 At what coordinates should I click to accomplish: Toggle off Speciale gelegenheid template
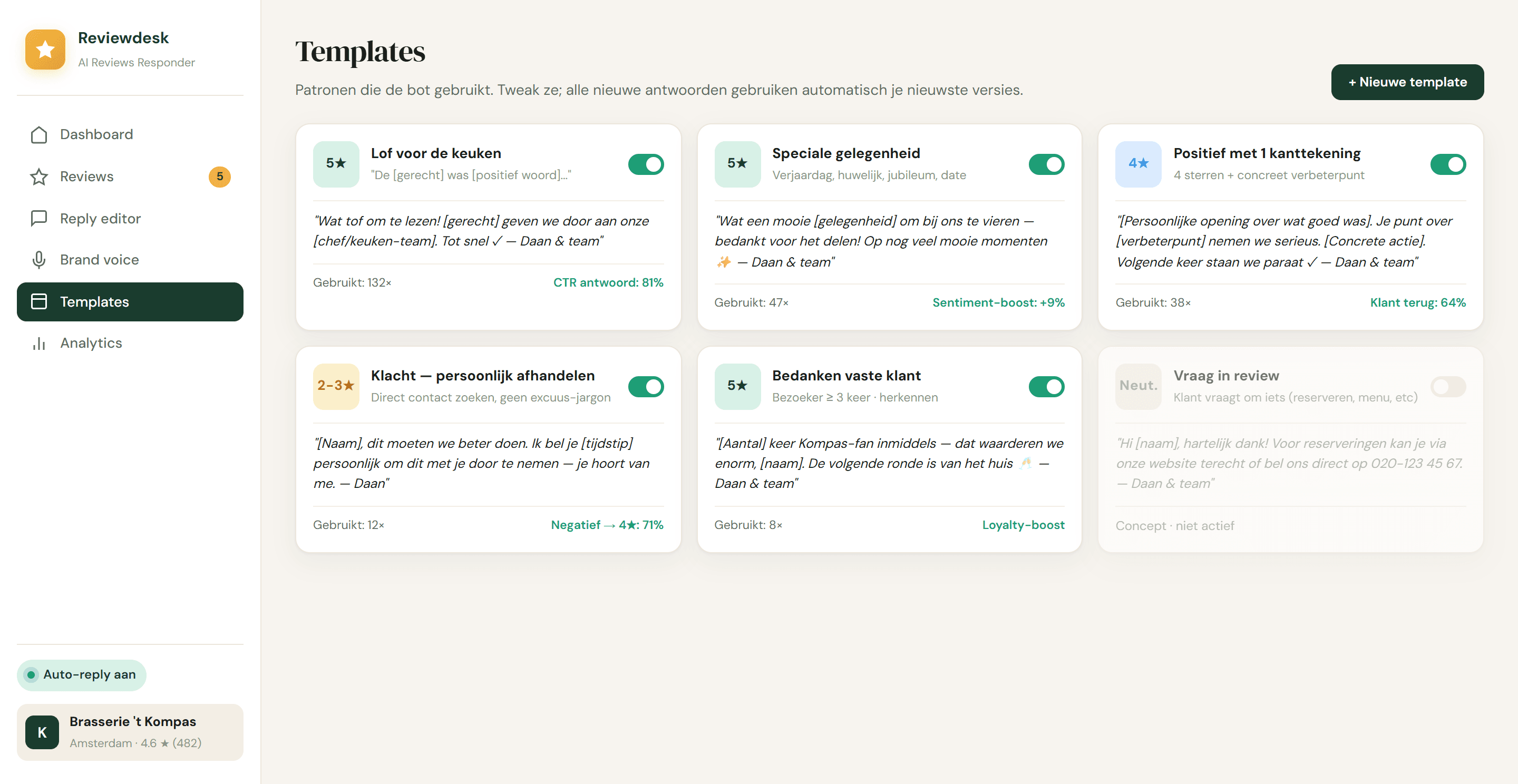point(1047,164)
